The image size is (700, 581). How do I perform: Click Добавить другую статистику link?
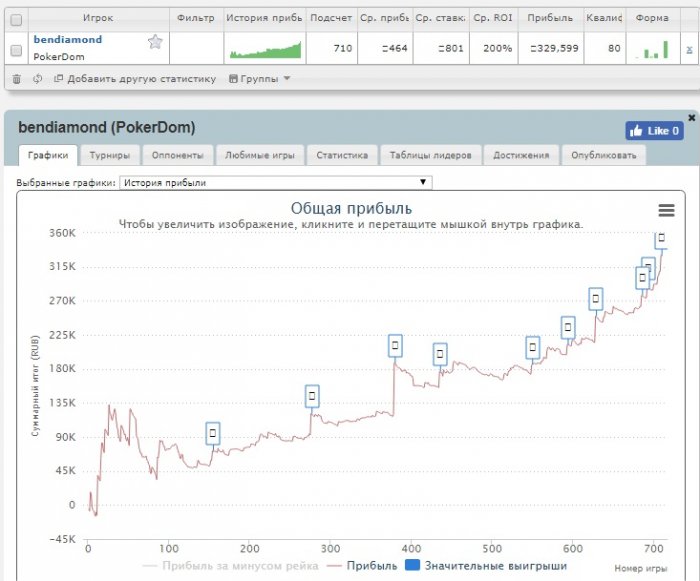(x=135, y=79)
